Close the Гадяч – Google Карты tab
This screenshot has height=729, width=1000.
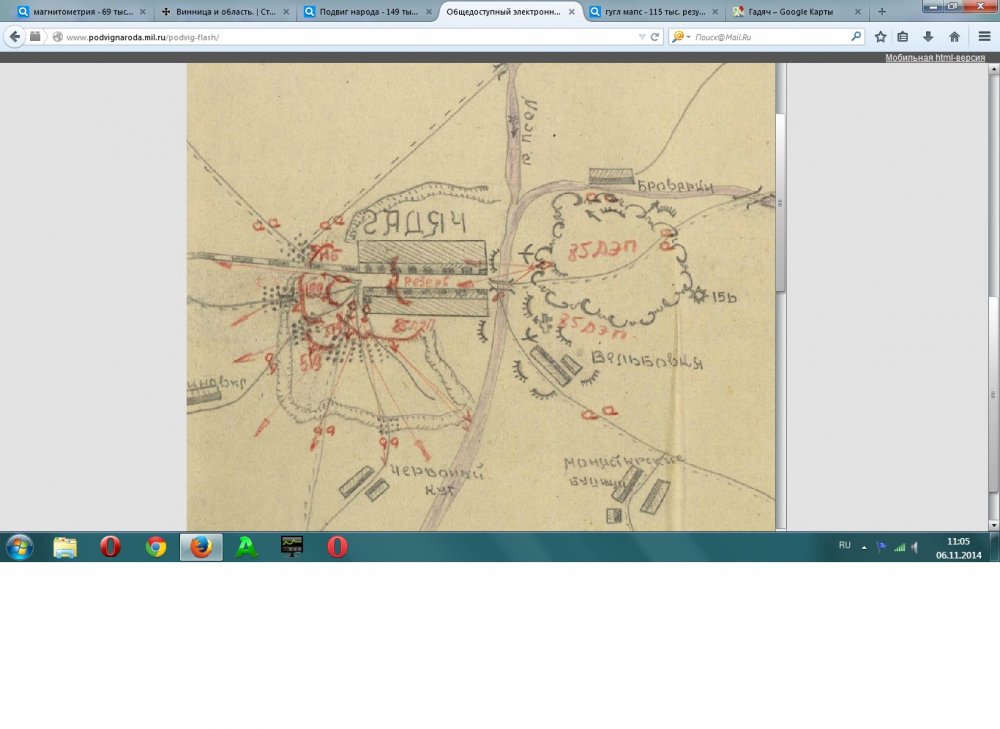(858, 11)
